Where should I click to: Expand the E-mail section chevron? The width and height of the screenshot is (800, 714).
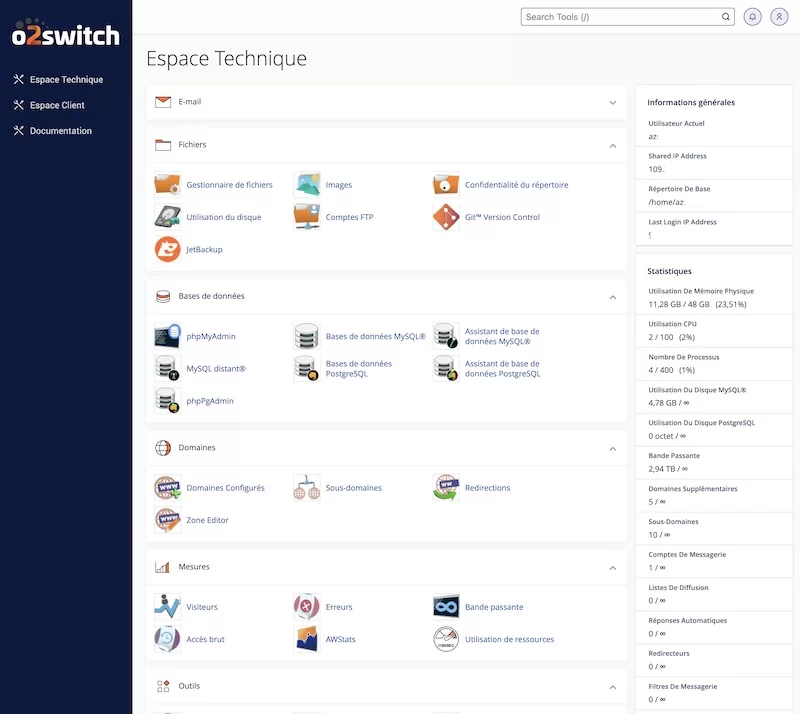click(x=613, y=103)
